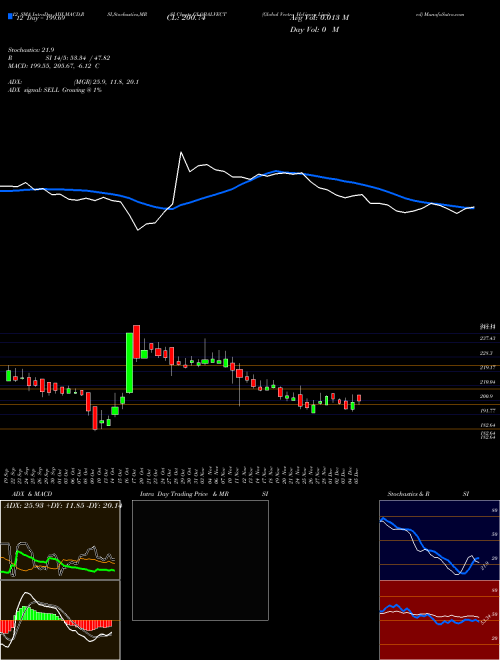
Task: Click the 200.9 price axis label
Action: pyautogui.click(x=487, y=397)
